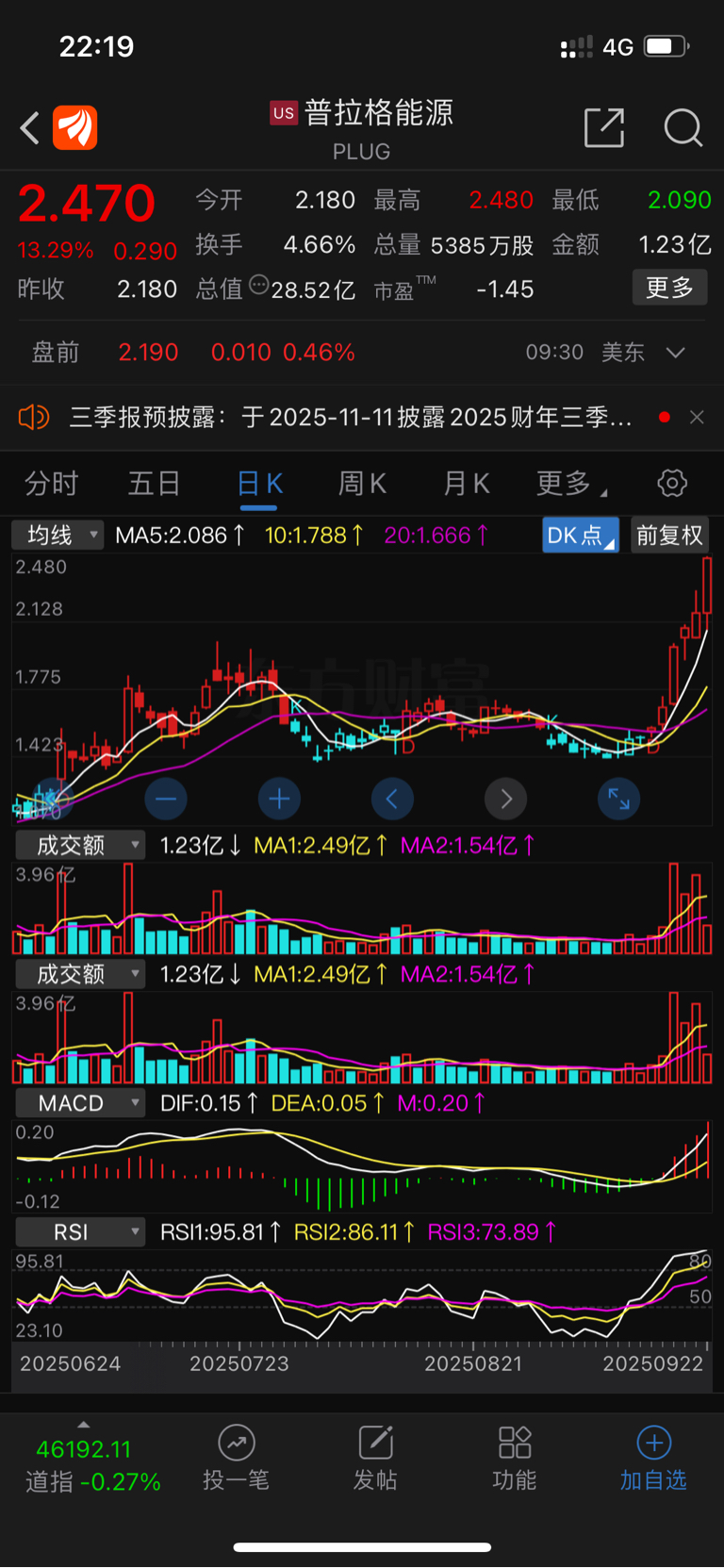This screenshot has width=724, height=1568.
Task: Tap the orange speaker announcement icon
Action: [34, 417]
